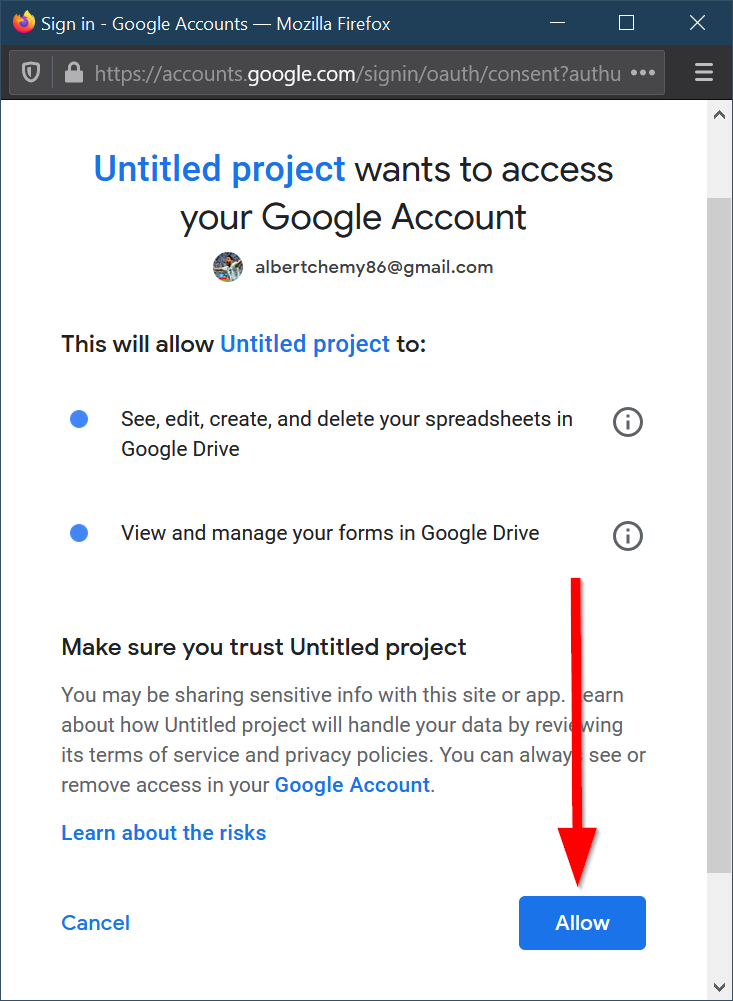Close the Firefox sign-in window

click(x=697, y=22)
